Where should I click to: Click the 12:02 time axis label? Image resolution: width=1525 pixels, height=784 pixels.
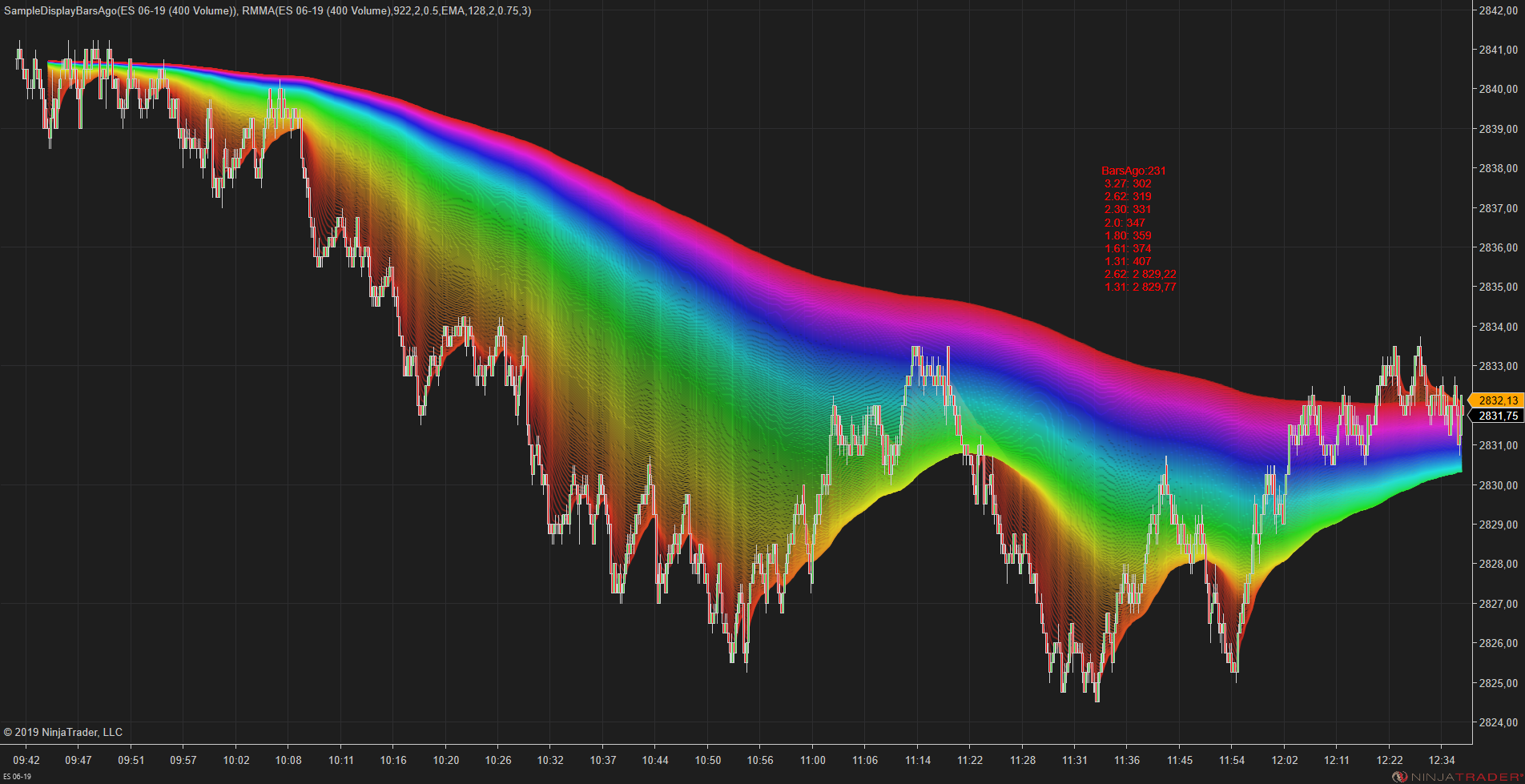[1285, 760]
